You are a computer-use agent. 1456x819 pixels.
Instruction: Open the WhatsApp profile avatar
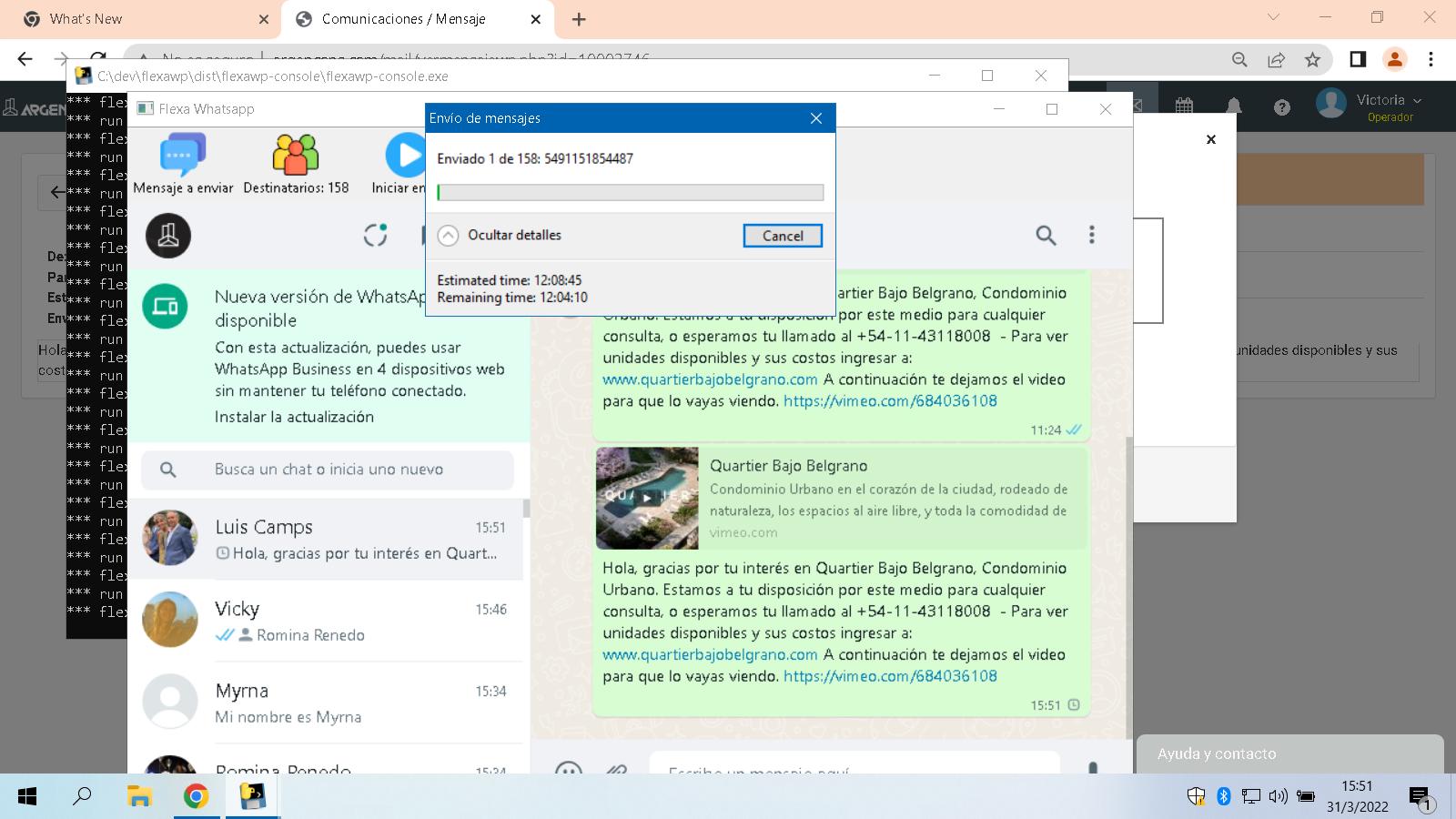pos(168,236)
